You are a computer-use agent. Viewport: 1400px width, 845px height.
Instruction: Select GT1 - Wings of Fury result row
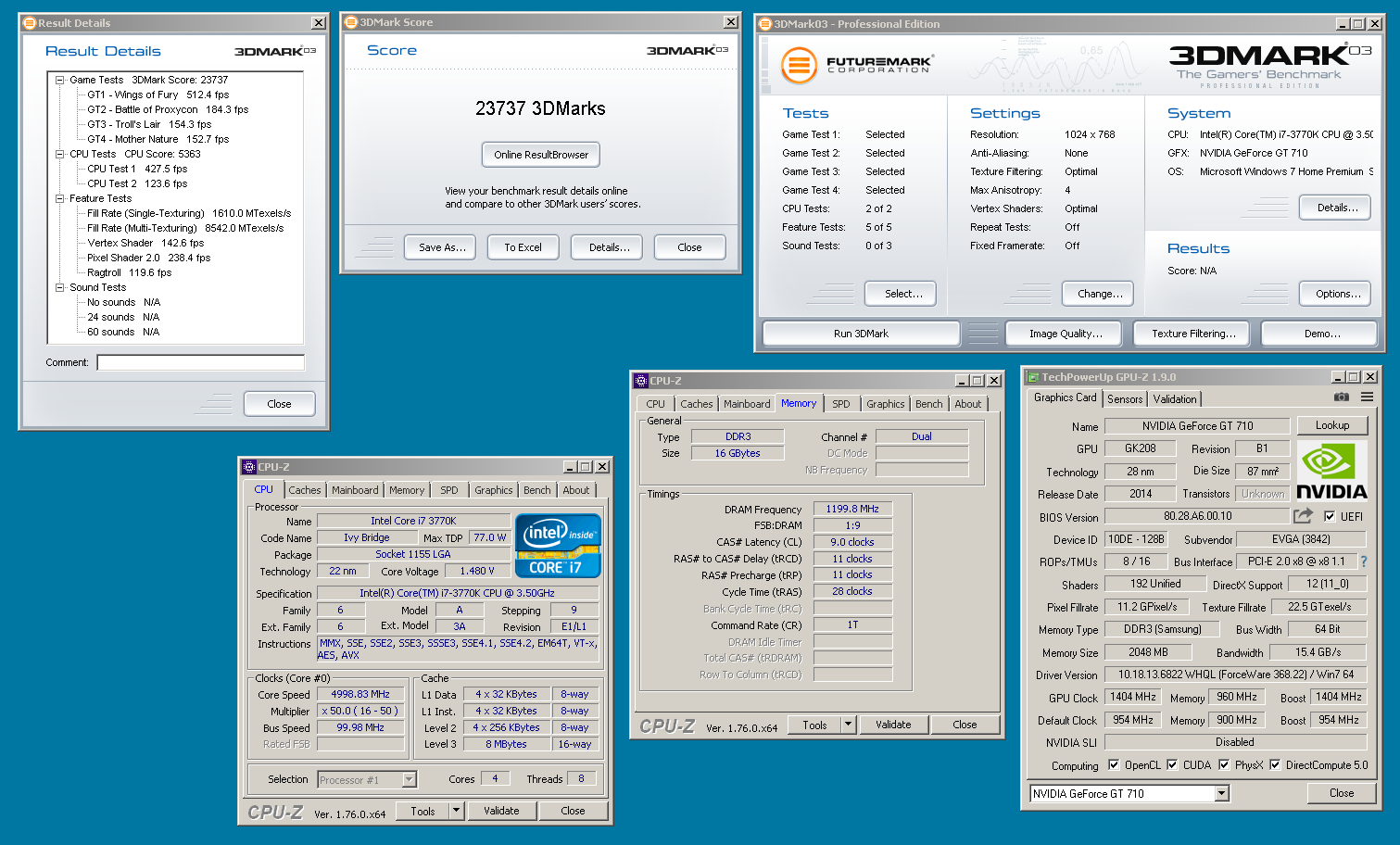click(158, 95)
